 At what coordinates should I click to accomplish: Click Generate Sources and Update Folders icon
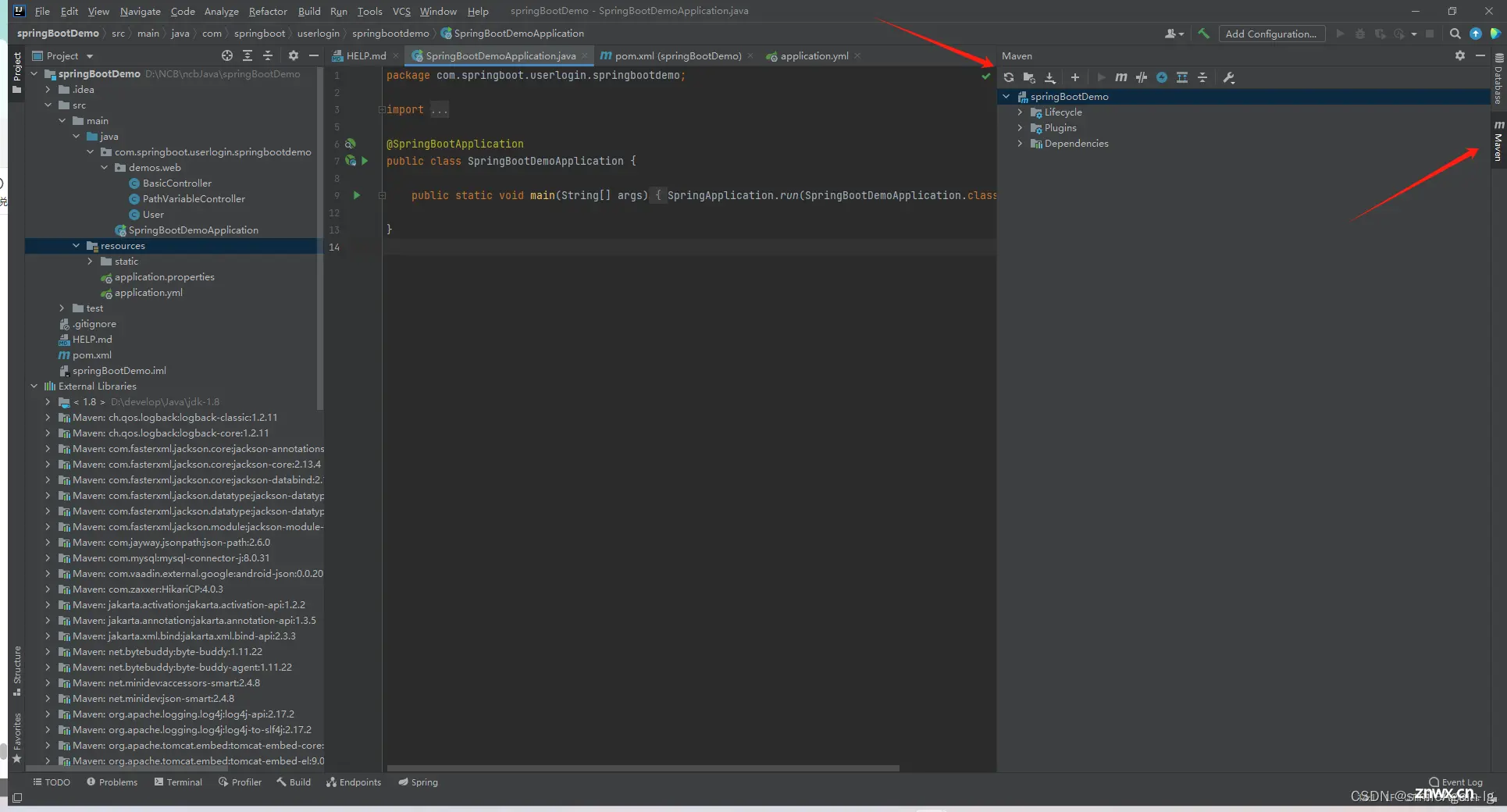coord(1029,77)
